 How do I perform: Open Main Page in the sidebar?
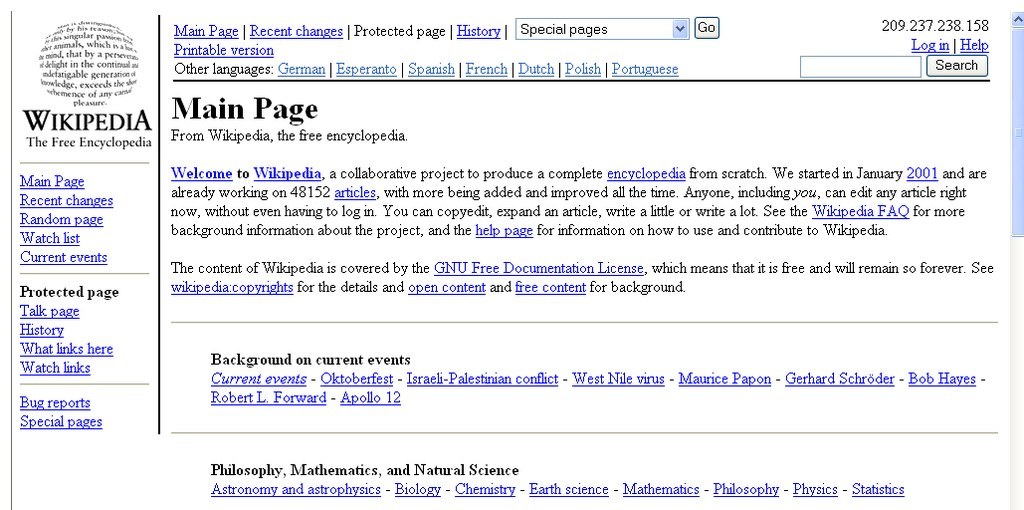coord(52,182)
